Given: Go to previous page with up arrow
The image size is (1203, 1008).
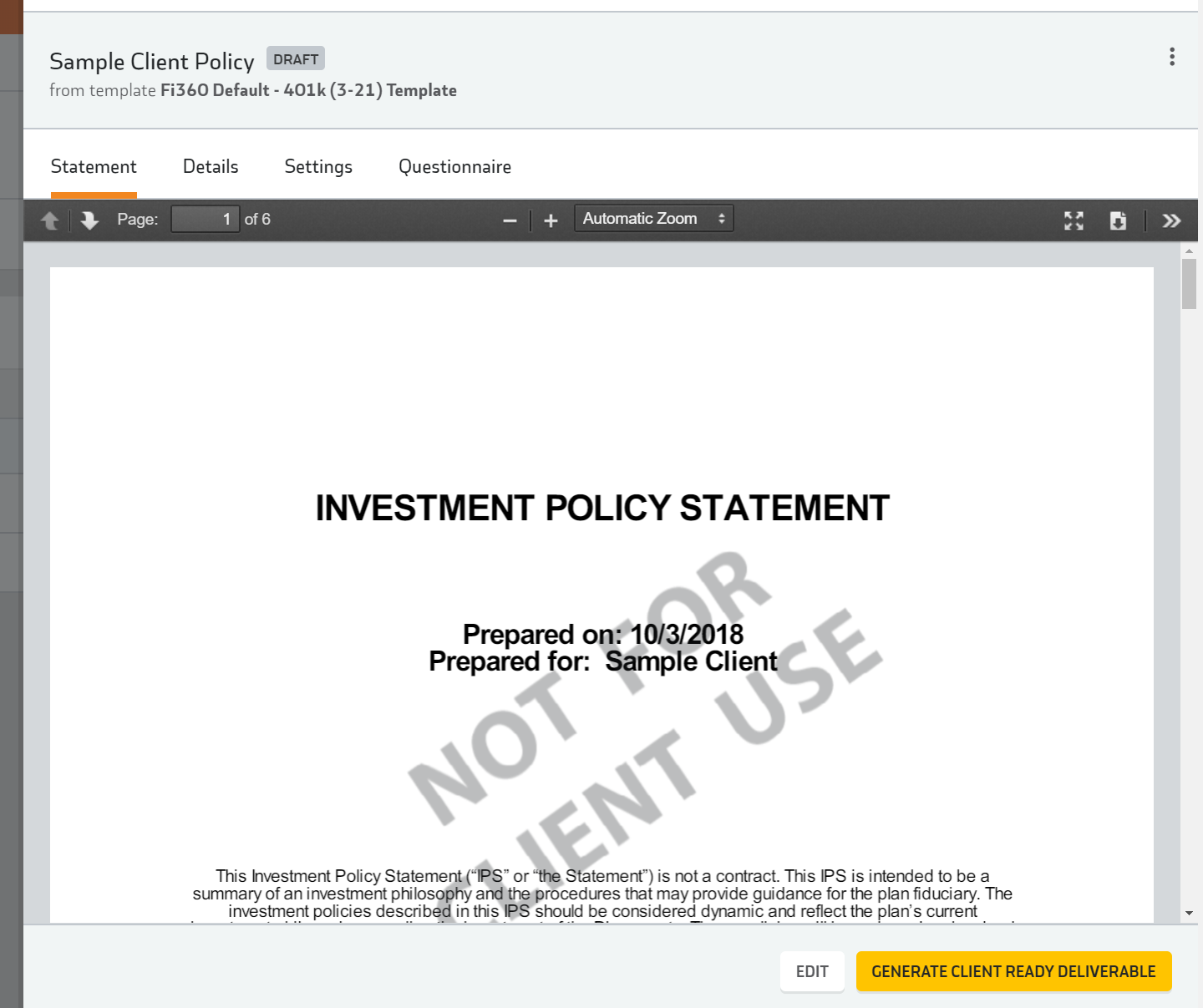Looking at the screenshot, I should click(50, 220).
